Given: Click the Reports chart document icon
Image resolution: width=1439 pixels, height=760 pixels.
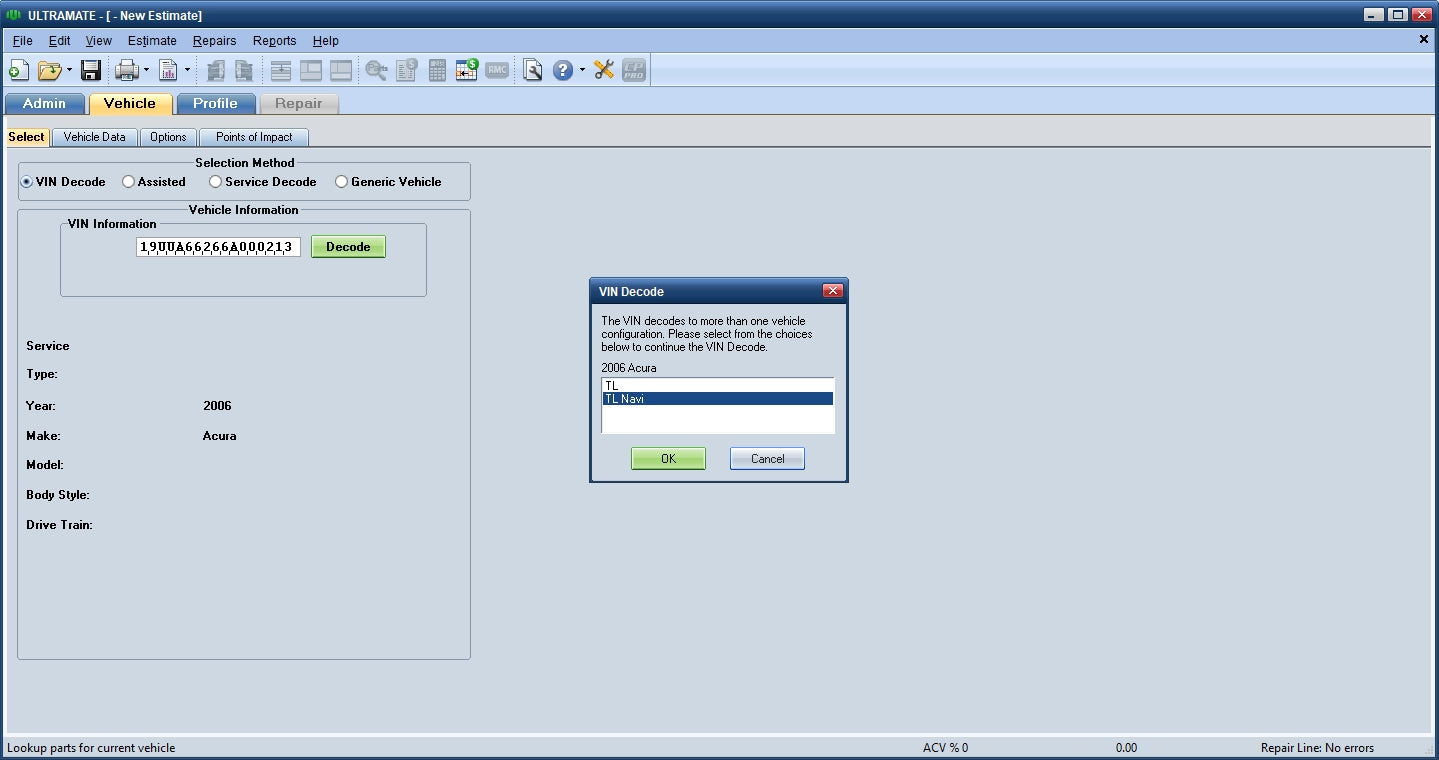Looking at the screenshot, I should 168,70.
